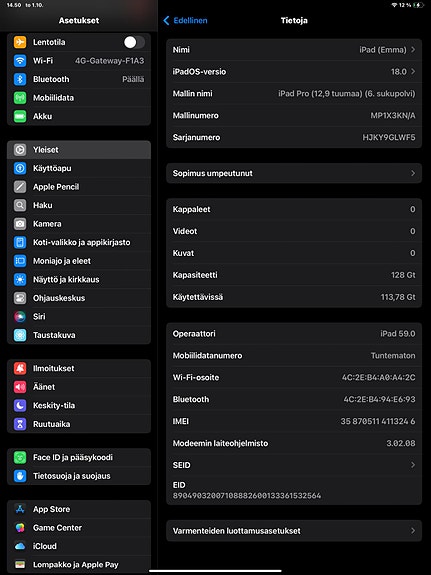Open the App Store icon
The width and height of the screenshot is (431, 575).
click(20, 509)
